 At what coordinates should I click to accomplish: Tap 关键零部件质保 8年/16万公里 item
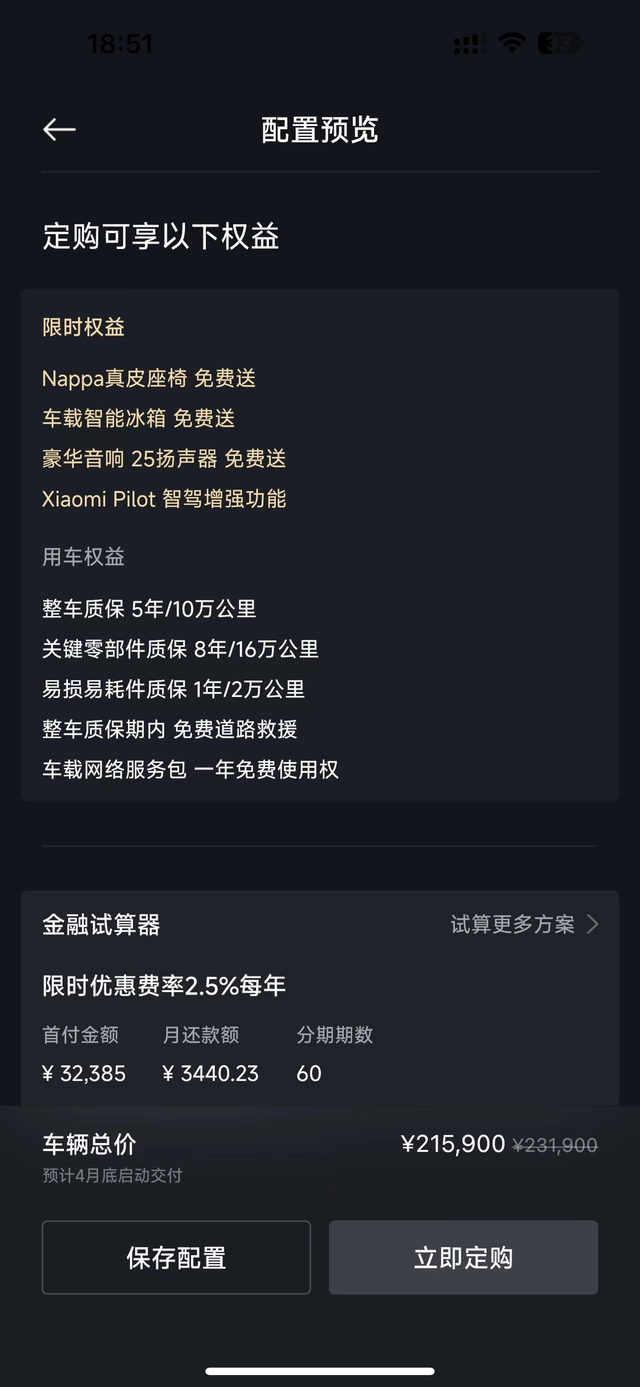click(x=180, y=648)
